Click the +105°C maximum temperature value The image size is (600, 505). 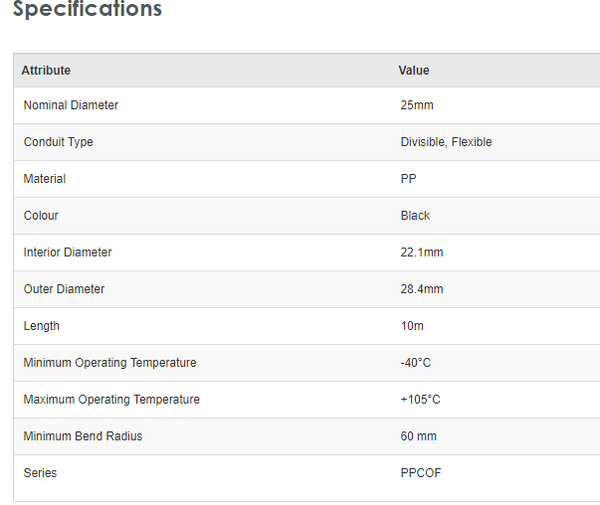click(x=420, y=399)
